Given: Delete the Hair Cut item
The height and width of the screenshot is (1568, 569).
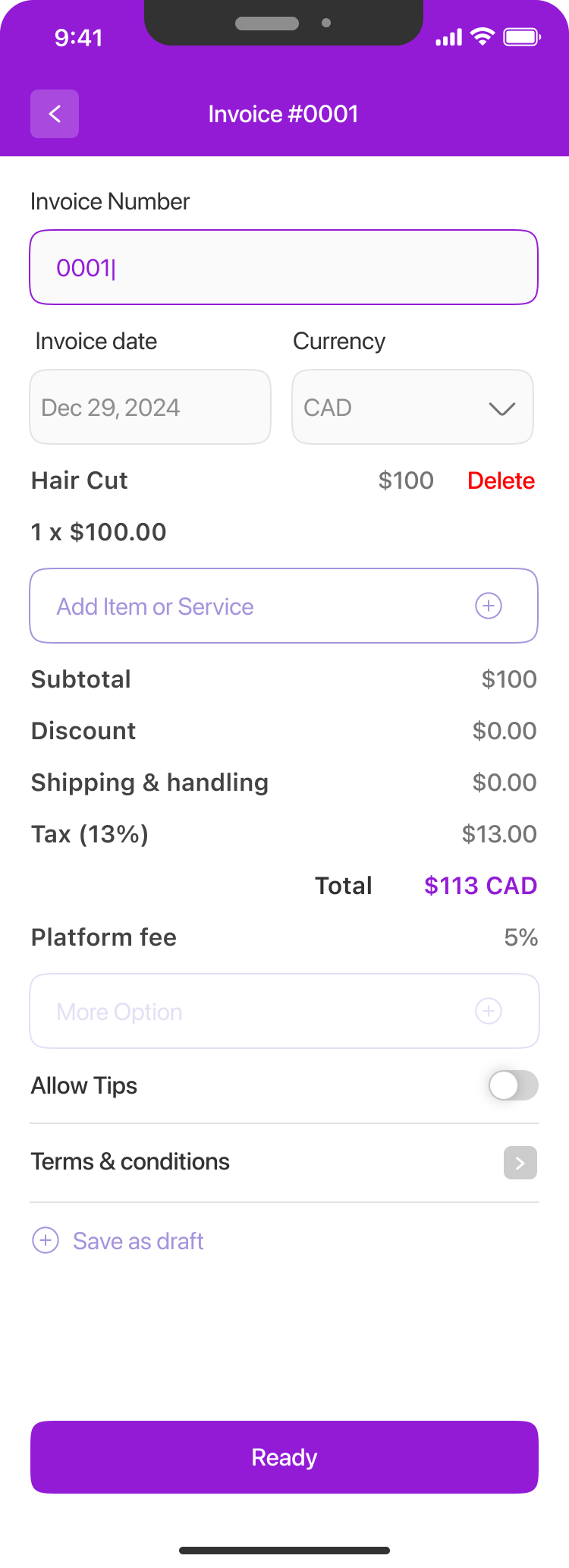Looking at the screenshot, I should click(x=501, y=480).
